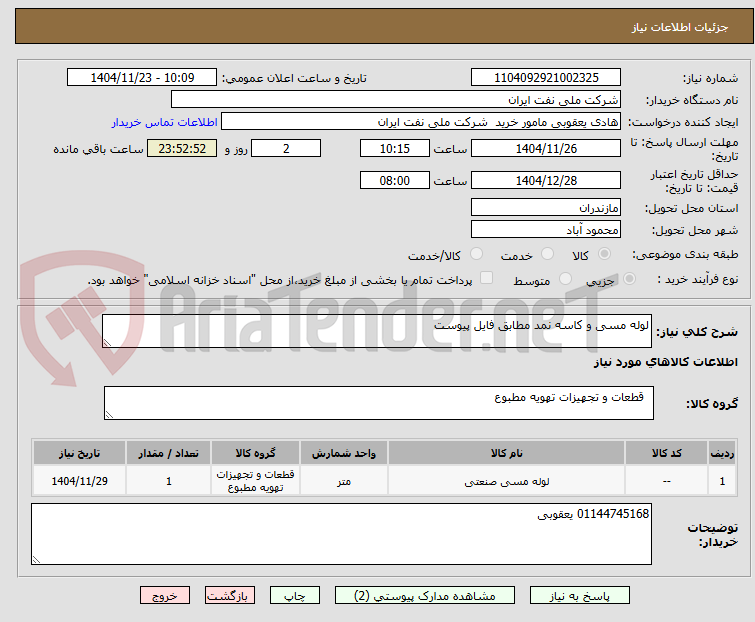Click the price validity date 1404/12/28

coord(546,181)
